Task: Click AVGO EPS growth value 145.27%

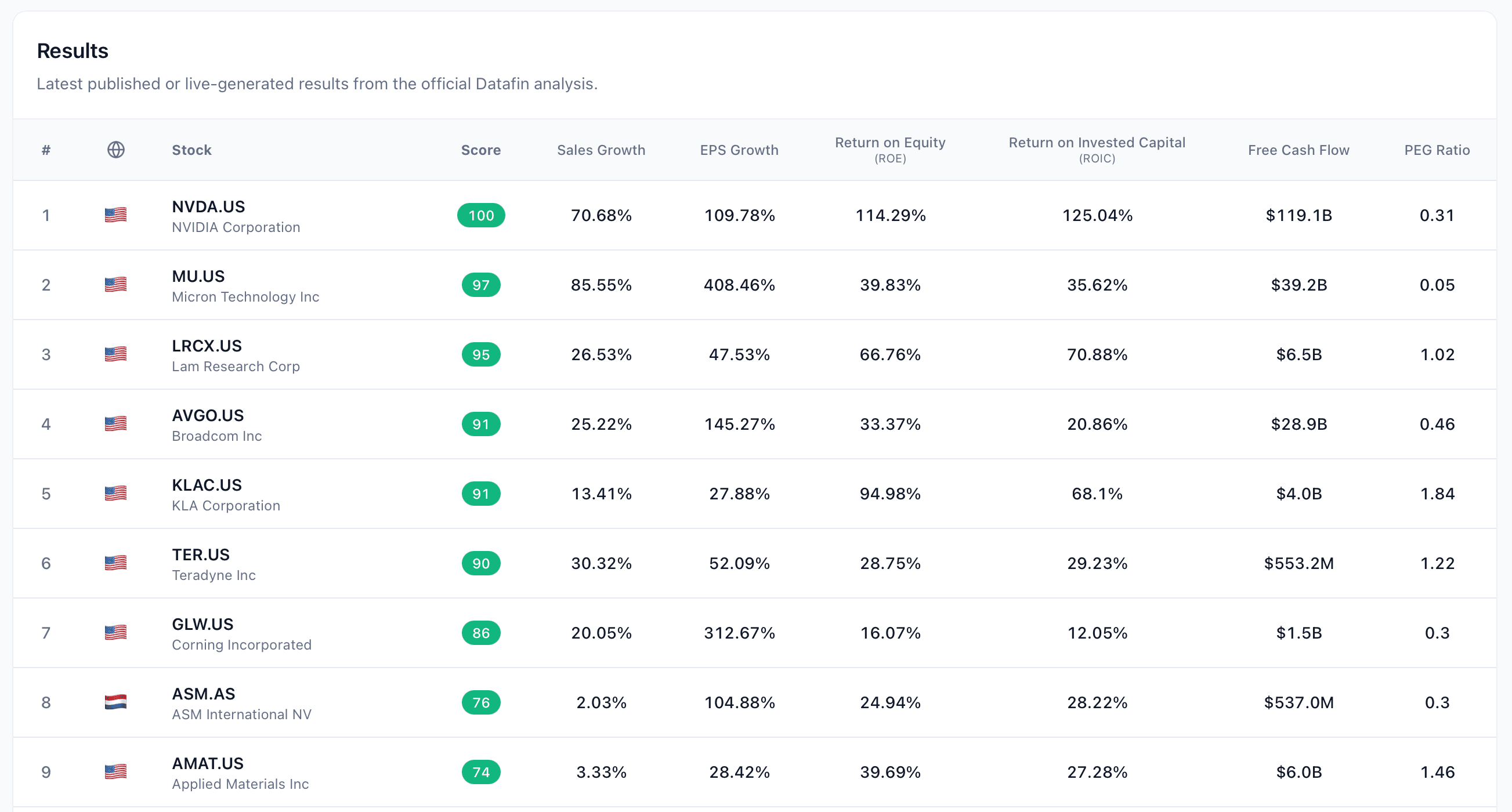Action: (739, 424)
